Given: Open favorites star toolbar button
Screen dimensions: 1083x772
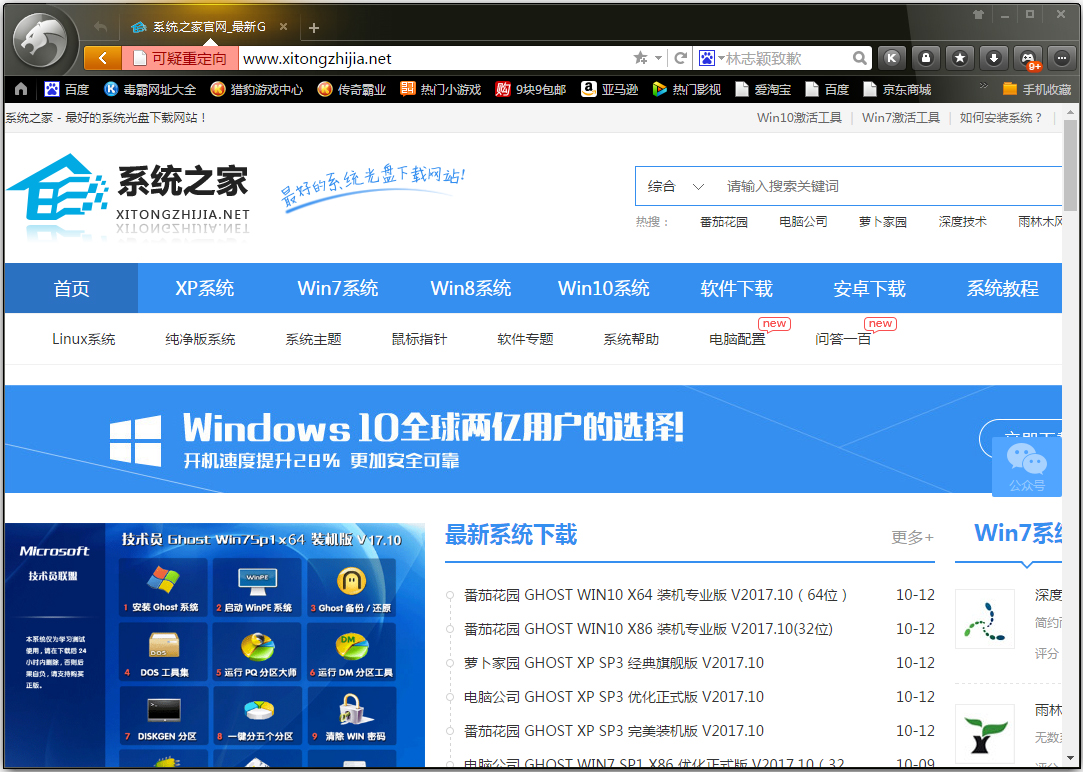Looking at the screenshot, I should pyautogui.click(x=959, y=59).
